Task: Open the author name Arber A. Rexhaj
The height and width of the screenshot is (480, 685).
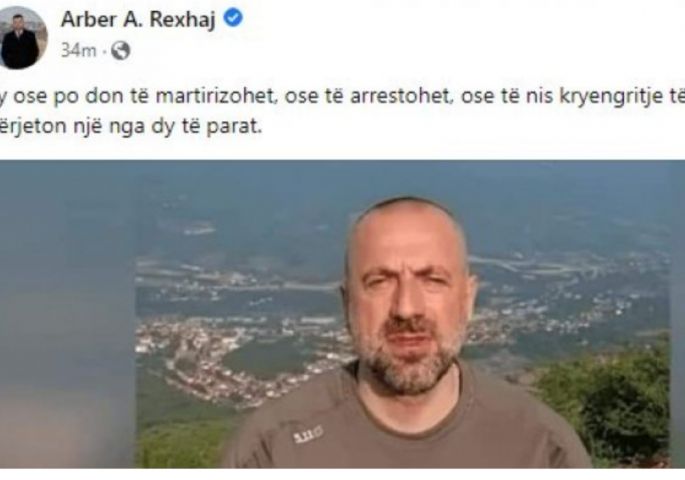Action: (x=138, y=19)
